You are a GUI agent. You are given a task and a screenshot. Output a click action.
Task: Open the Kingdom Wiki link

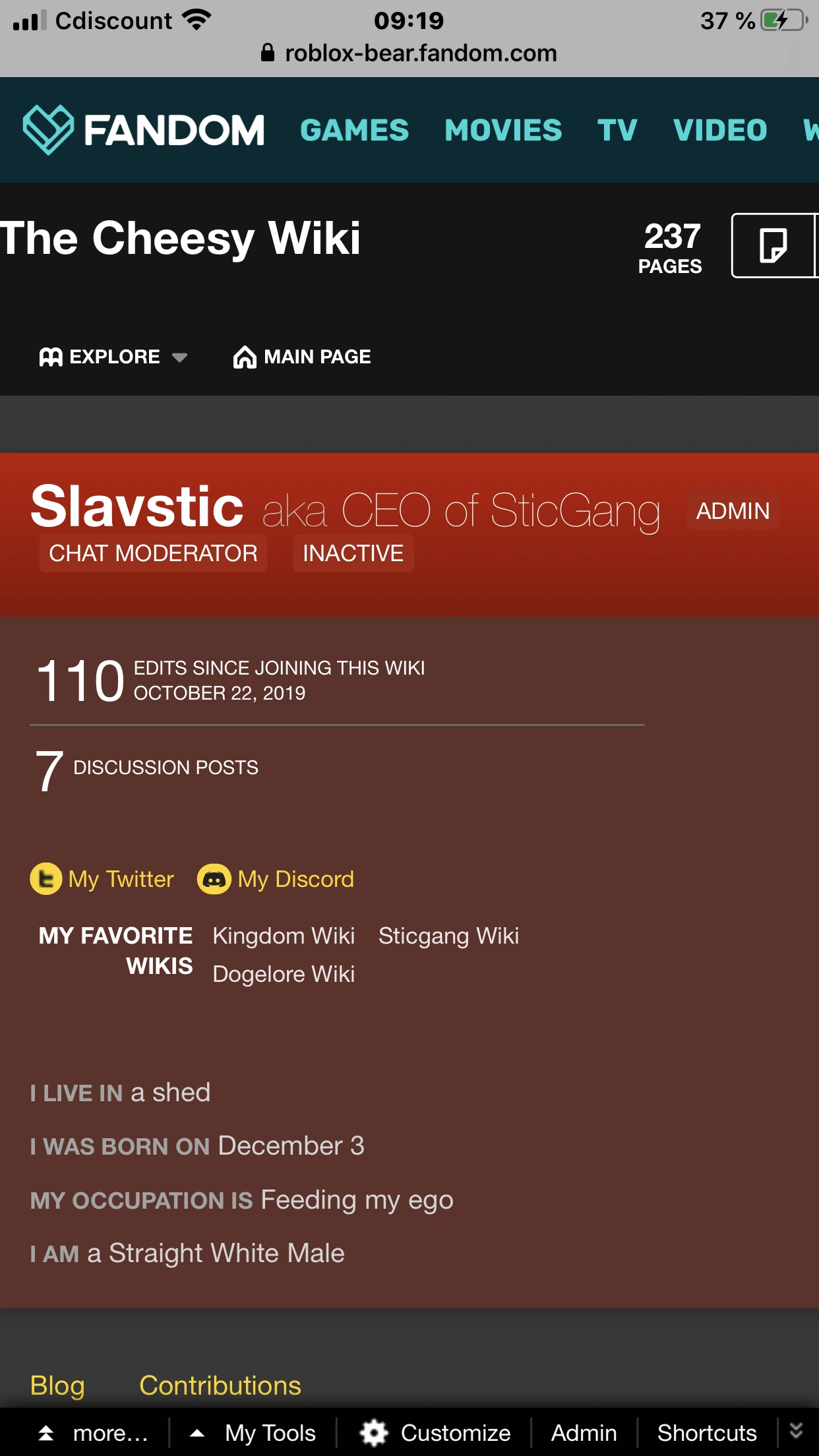pos(284,936)
